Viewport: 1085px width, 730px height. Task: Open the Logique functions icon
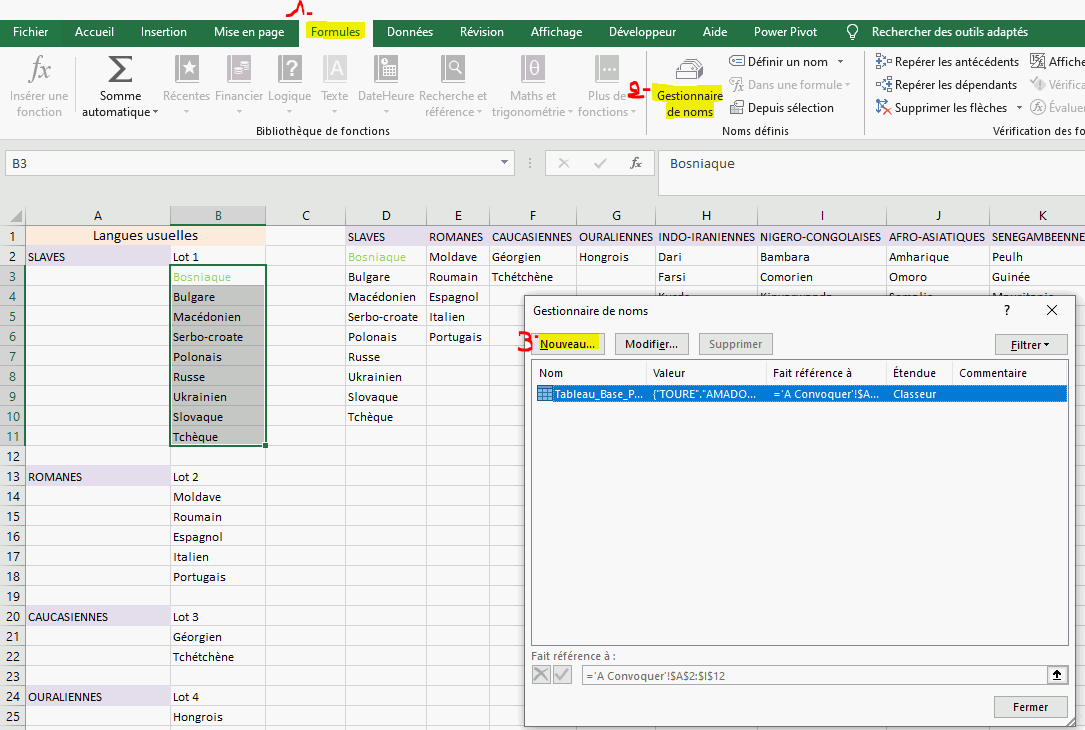(x=289, y=70)
